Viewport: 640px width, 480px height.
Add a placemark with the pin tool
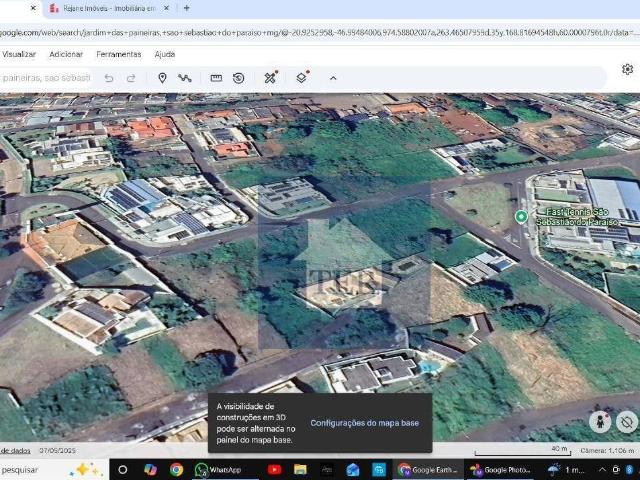(162, 78)
